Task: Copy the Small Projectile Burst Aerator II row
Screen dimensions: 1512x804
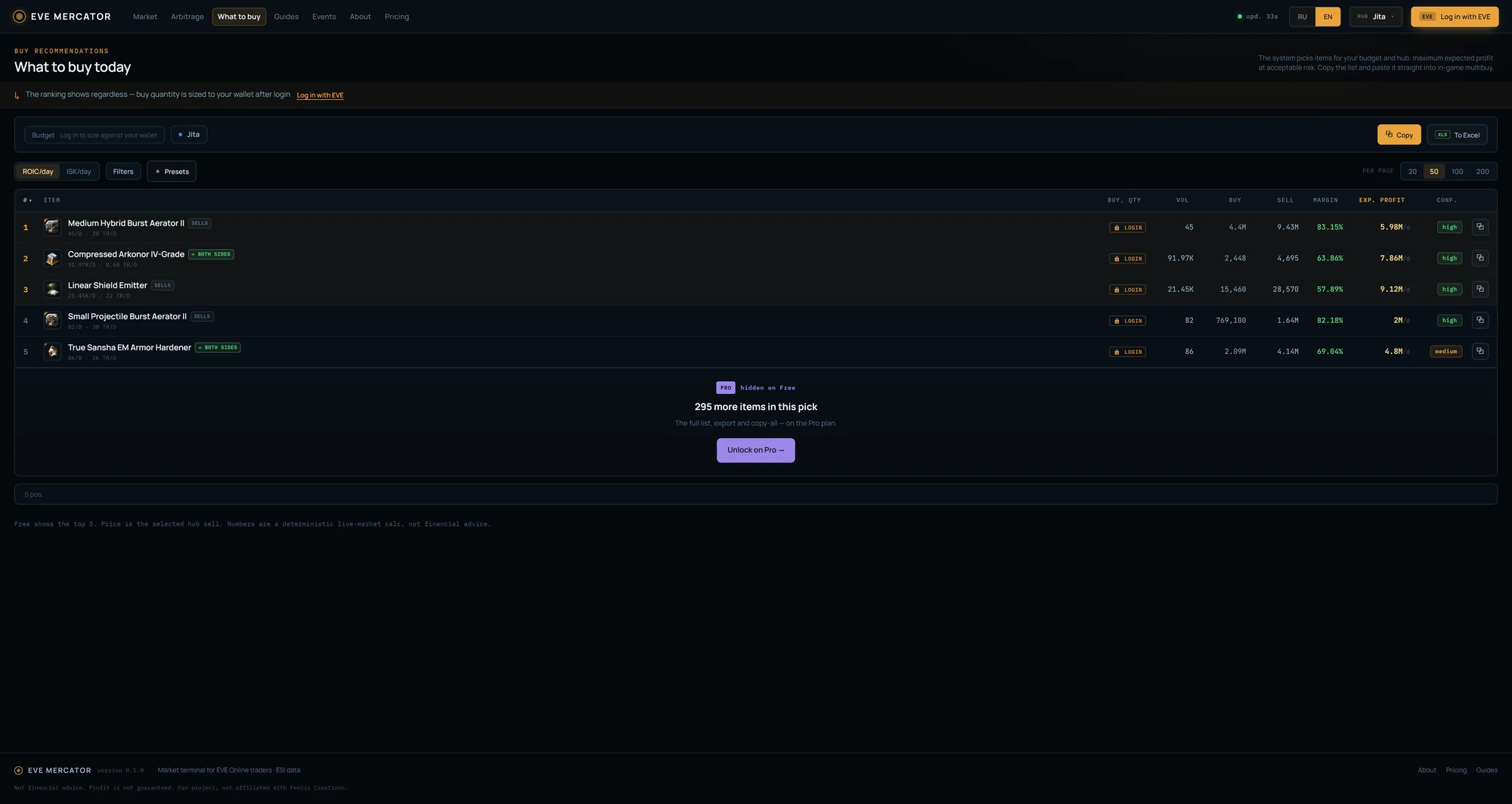Action: pyautogui.click(x=1480, y=320)
